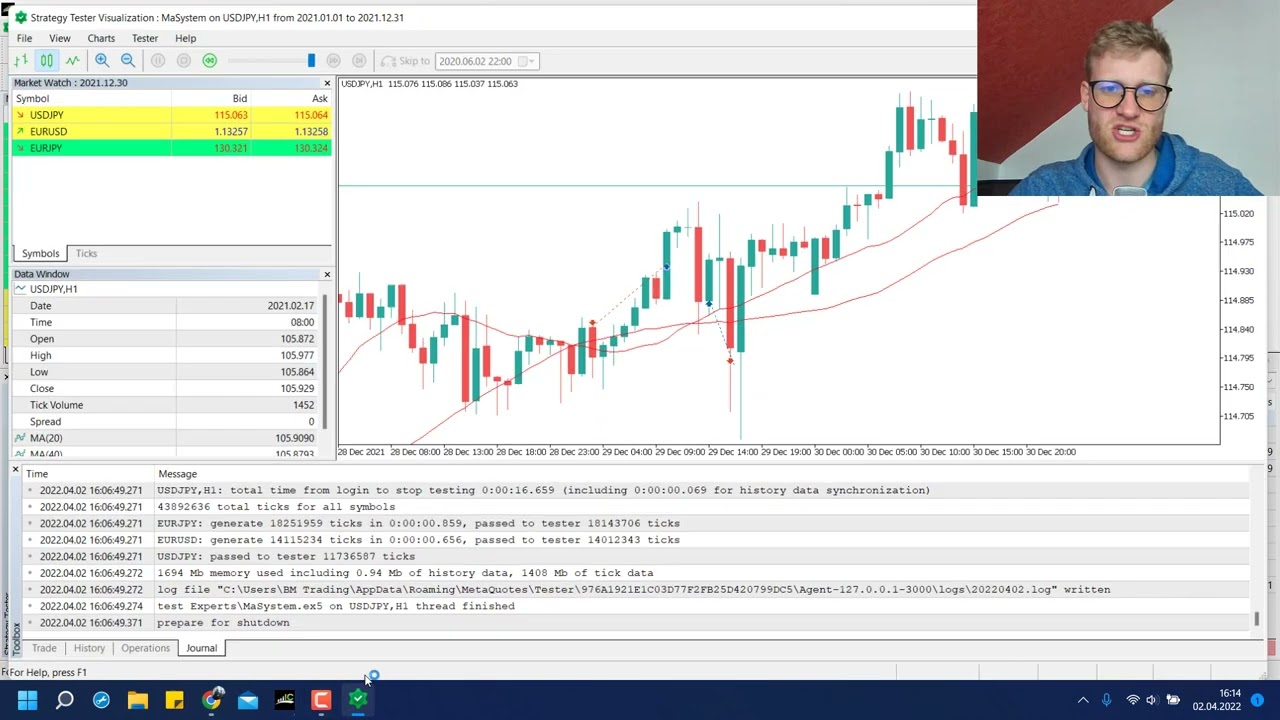Open the Windows Start menu
This screenshot has width=1280, height=720.
(x=27, y=700)
